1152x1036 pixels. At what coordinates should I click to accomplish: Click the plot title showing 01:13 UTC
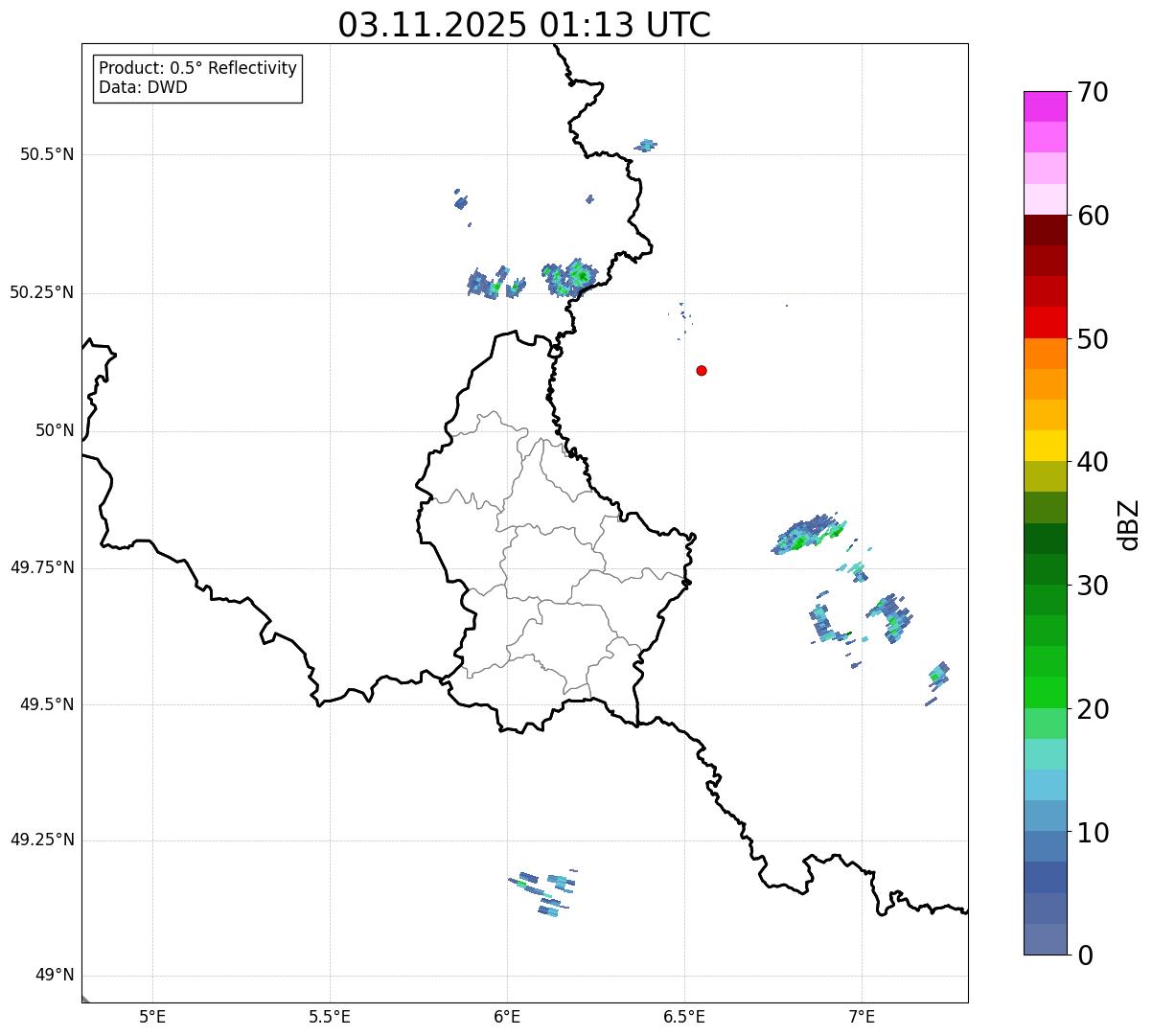click(x=524, y=25)
